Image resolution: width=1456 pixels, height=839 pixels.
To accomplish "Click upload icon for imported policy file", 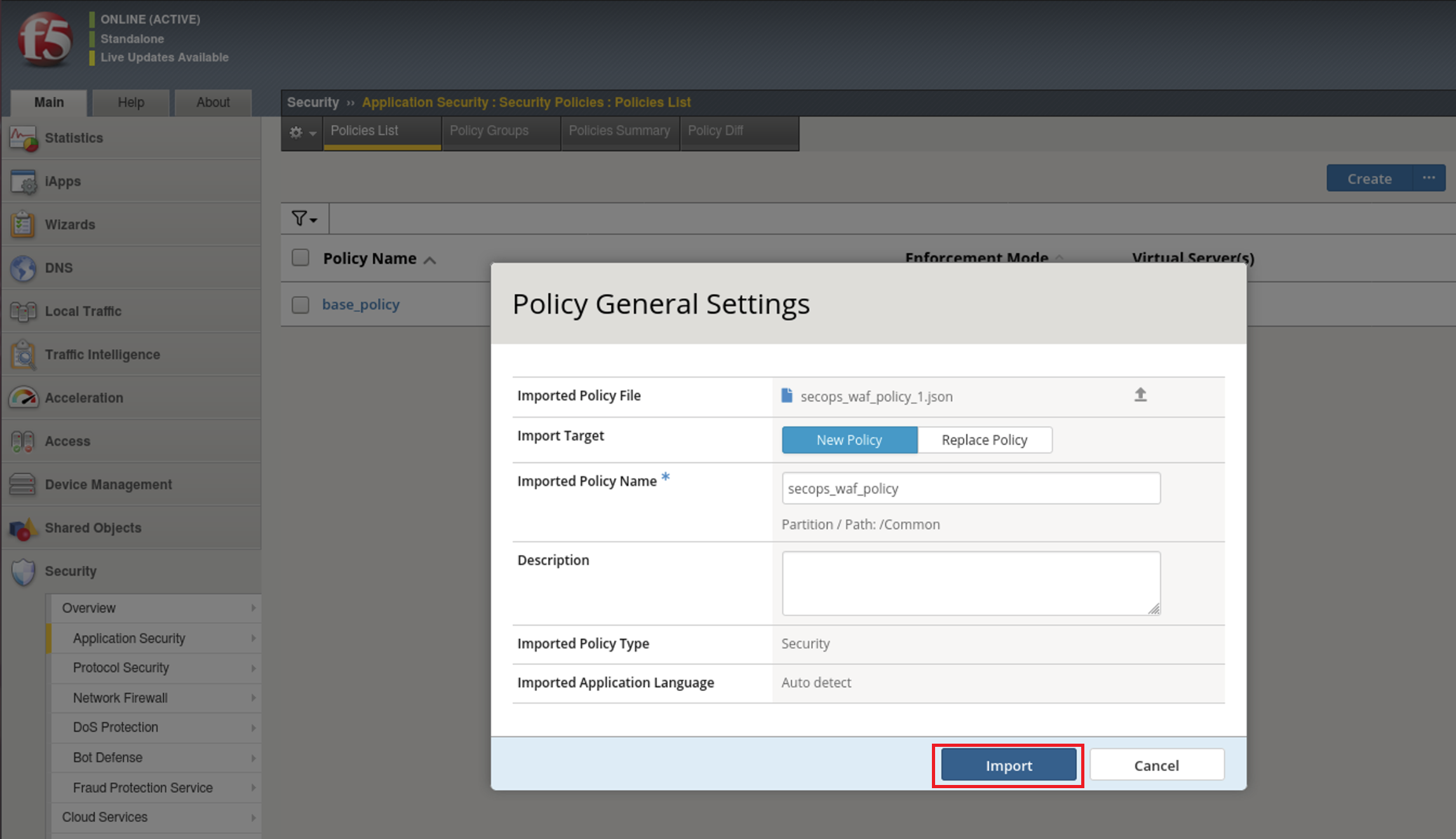I will pyautogui.click(x=1140, y=395).
